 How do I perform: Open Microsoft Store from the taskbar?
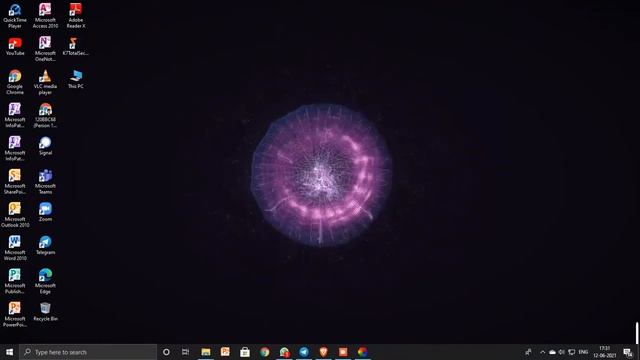coord(245,352)
